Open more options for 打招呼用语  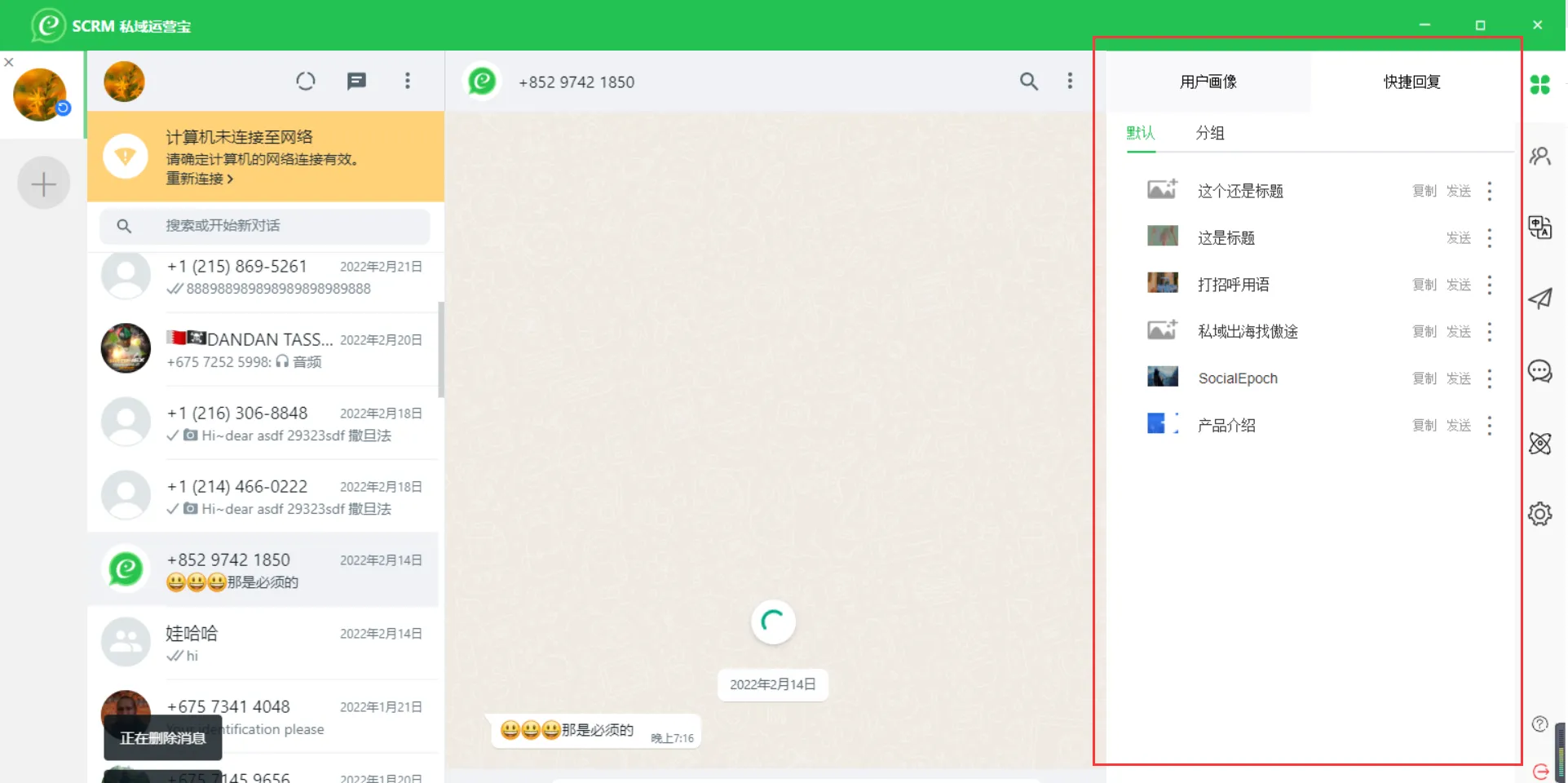1490,285
